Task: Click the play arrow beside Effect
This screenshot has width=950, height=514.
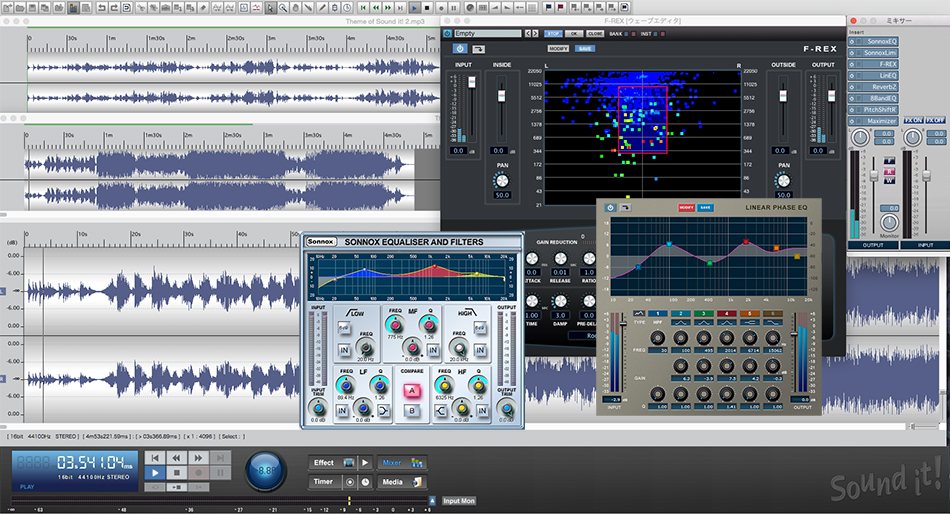Action: (365, 462)
